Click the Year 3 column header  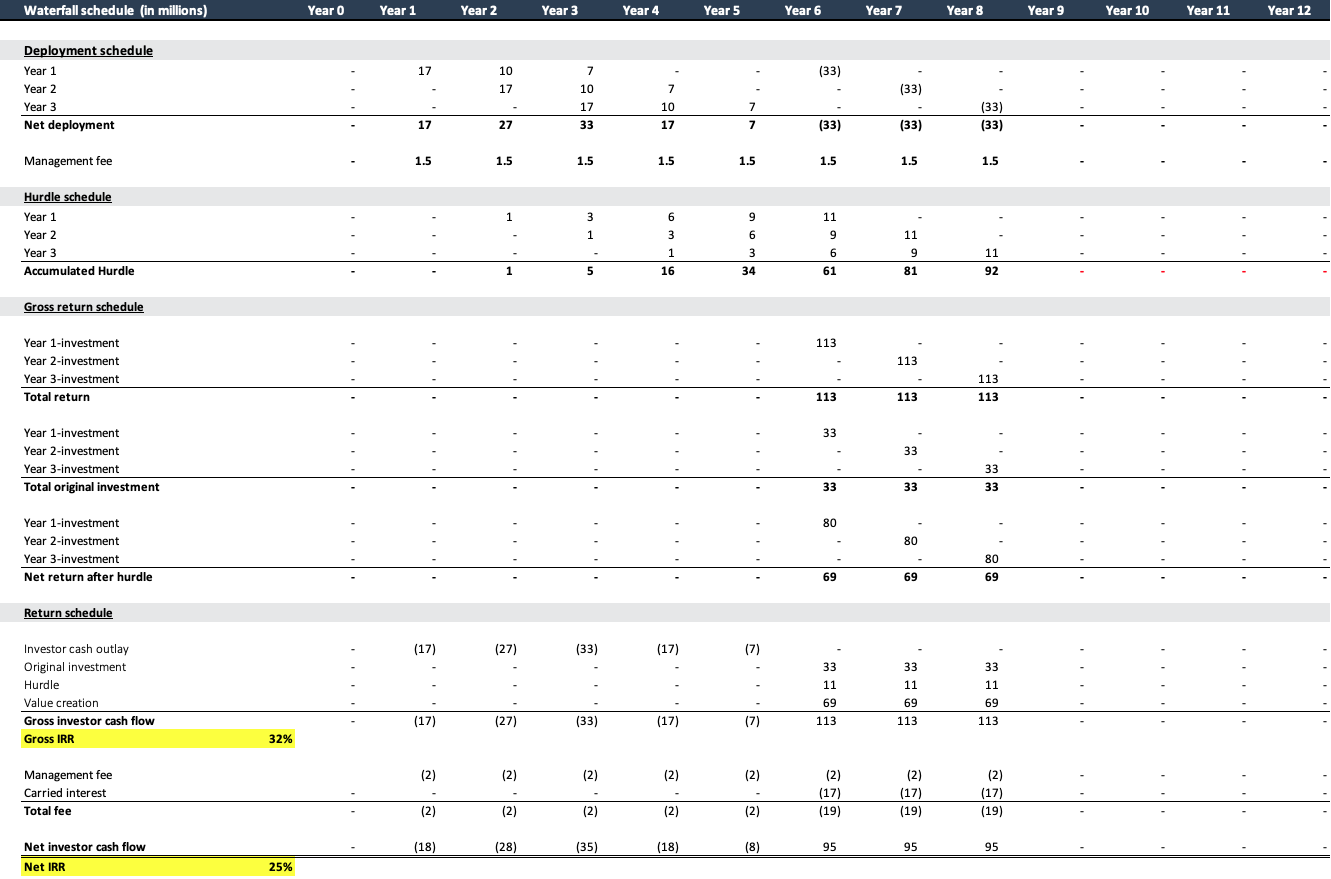point(560,11)
